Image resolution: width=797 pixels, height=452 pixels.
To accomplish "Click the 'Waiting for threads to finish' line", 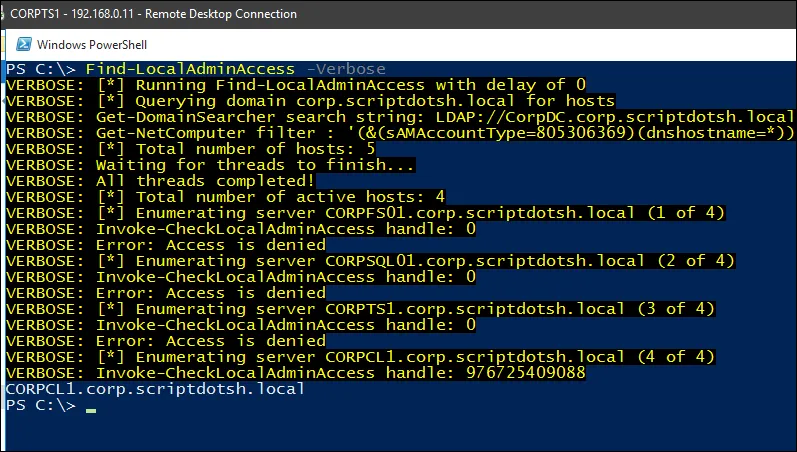I will point(210,165).
